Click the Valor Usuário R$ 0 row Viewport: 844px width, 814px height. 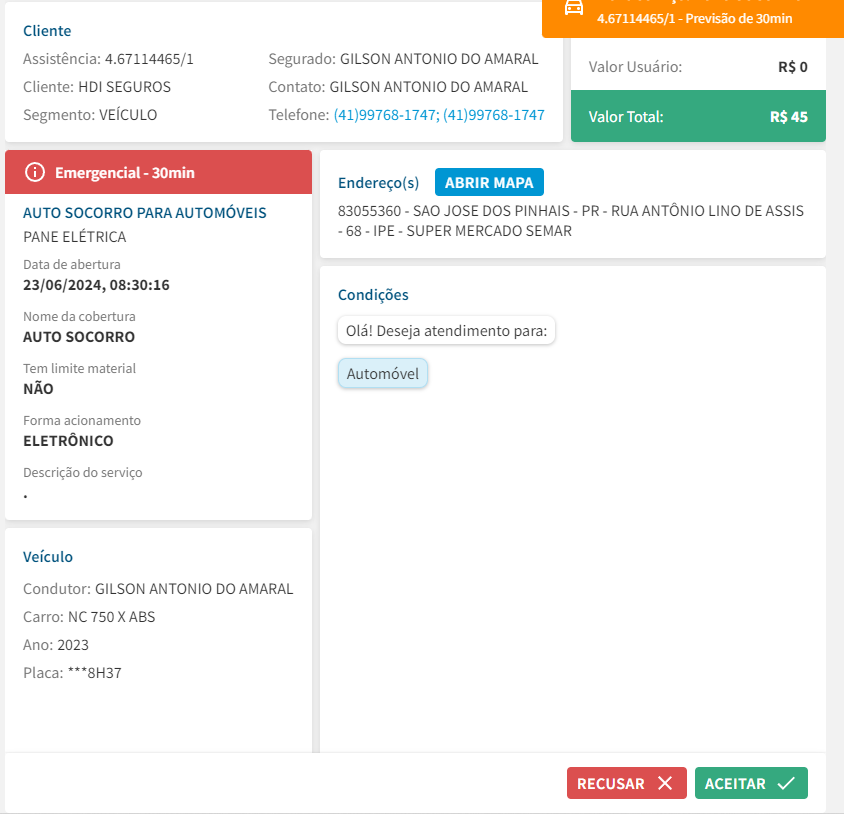(697, 67)
